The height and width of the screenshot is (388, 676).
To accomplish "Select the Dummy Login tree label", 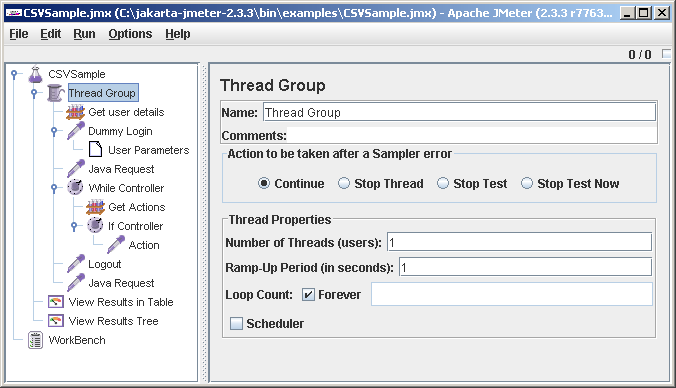I will (120, 131).
